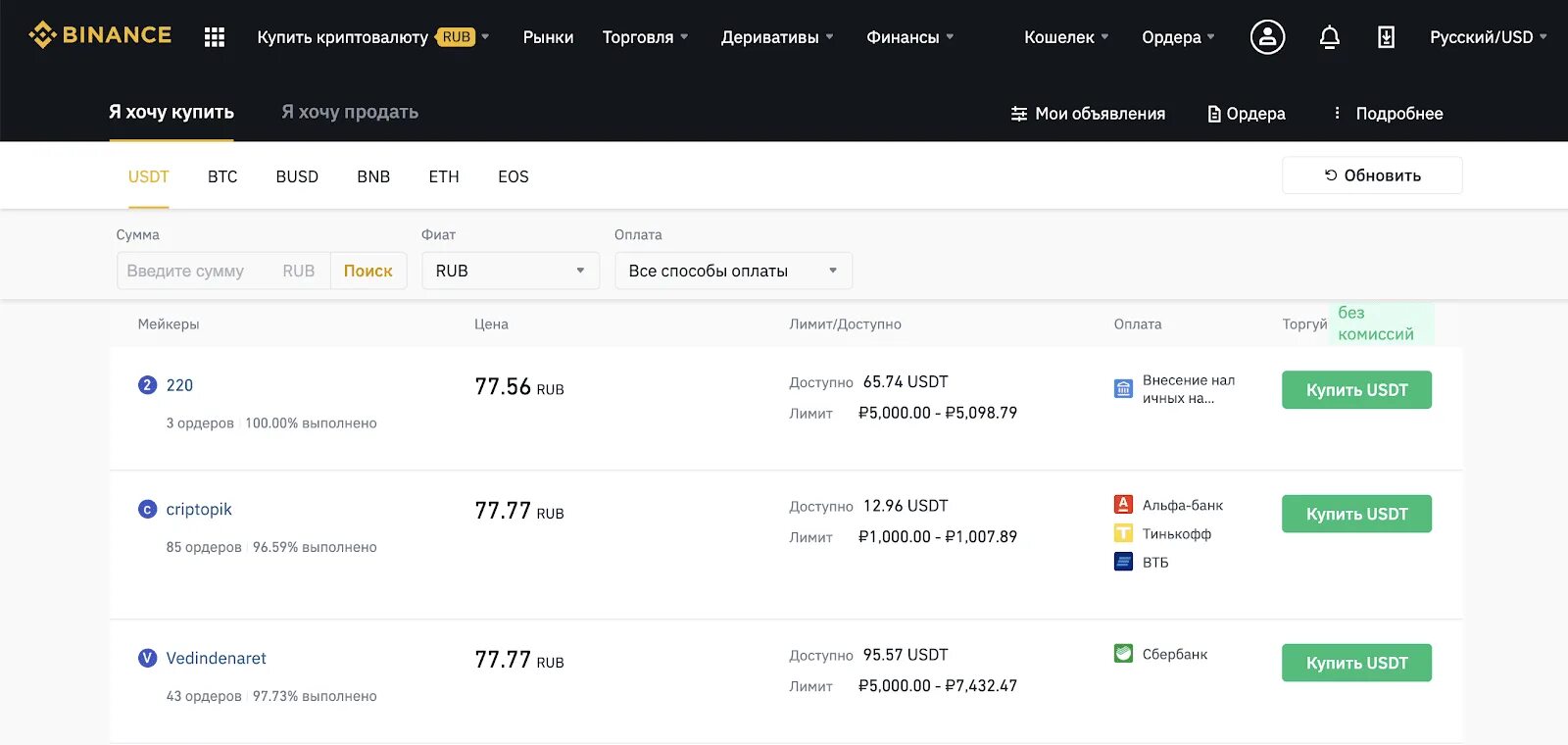Expand the Деривативы dropdown
Viewport: 1568px width, 745px height.
pyautogui.click(x=777, y=37)
